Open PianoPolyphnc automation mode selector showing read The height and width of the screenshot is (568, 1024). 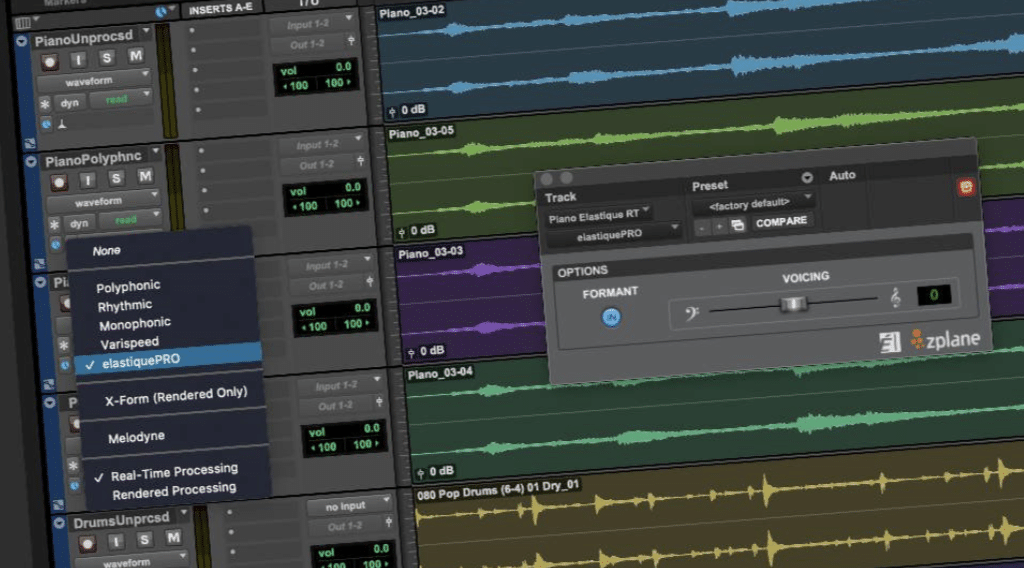pyautogui.click(x=130, y=220)
